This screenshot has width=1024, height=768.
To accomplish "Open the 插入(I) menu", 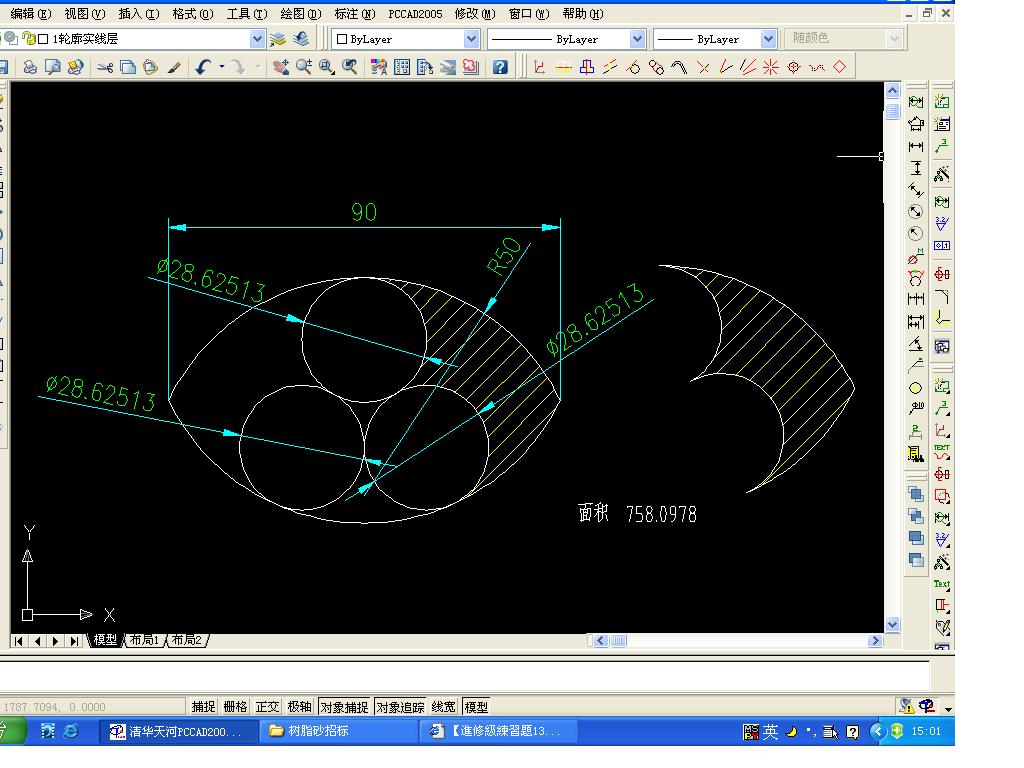I will (x=138, y=14).
